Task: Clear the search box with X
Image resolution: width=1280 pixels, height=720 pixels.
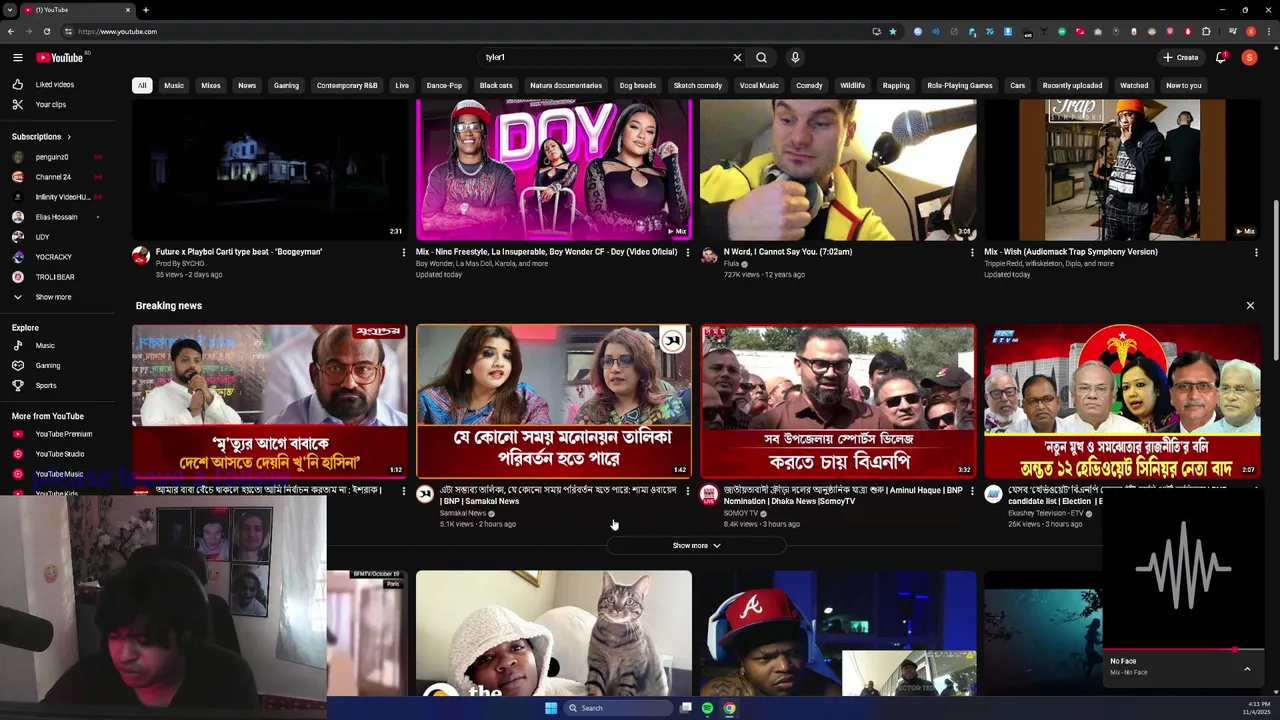Action: click(x=737, y=58)
